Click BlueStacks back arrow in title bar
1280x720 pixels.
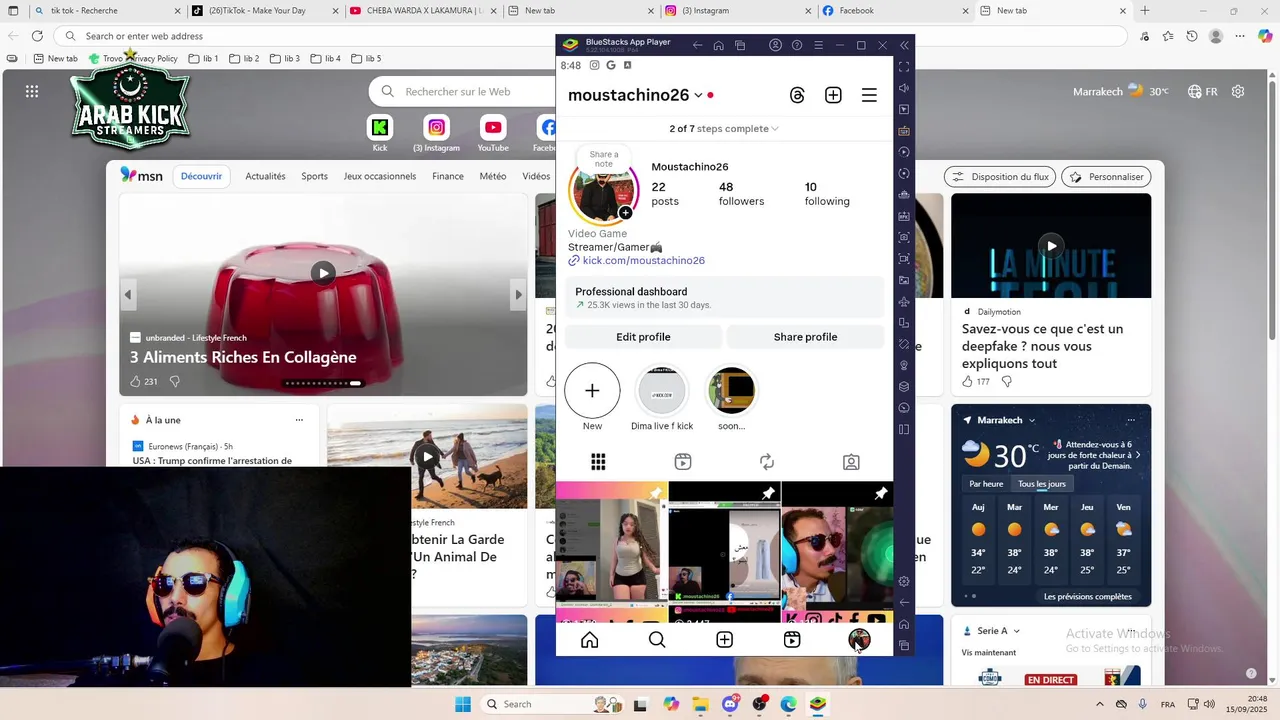click(697, 45)
